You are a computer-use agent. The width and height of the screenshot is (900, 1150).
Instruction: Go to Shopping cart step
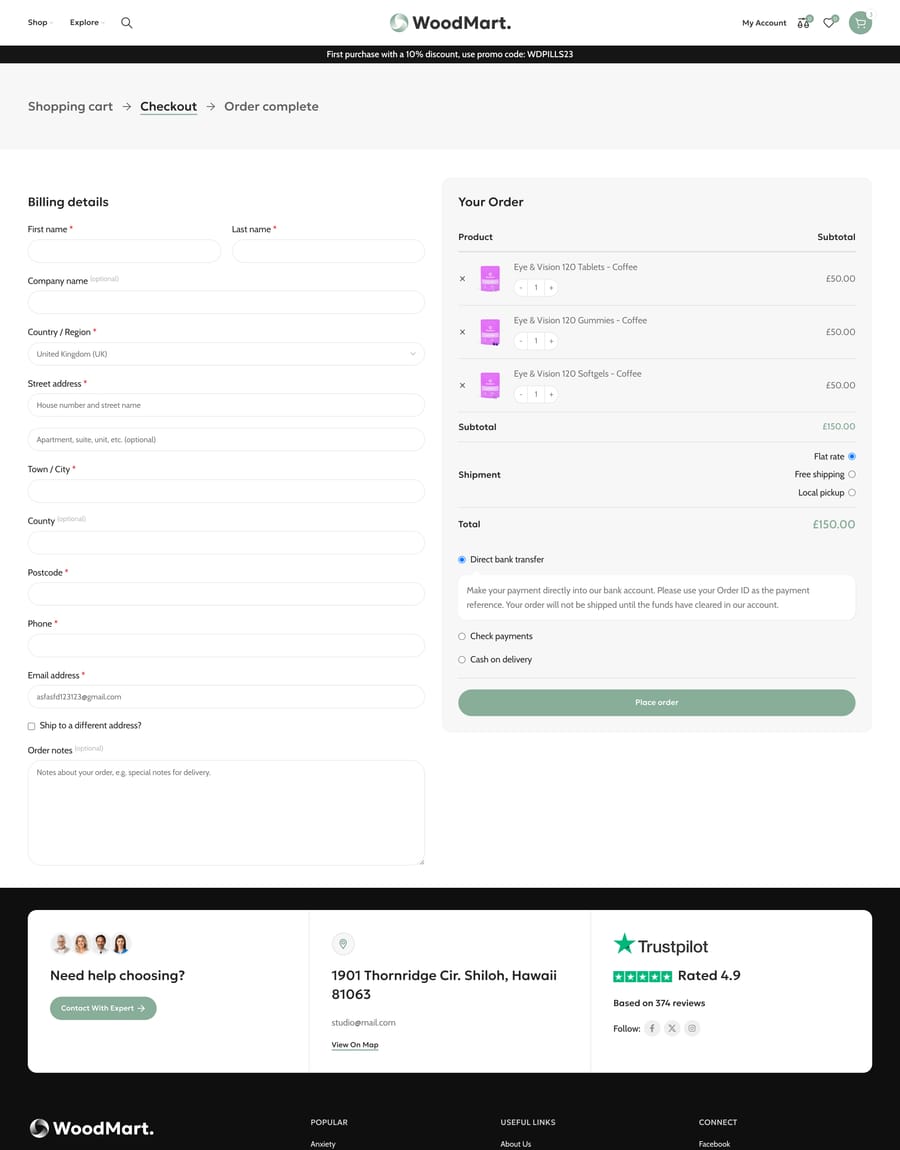(70, 106)
